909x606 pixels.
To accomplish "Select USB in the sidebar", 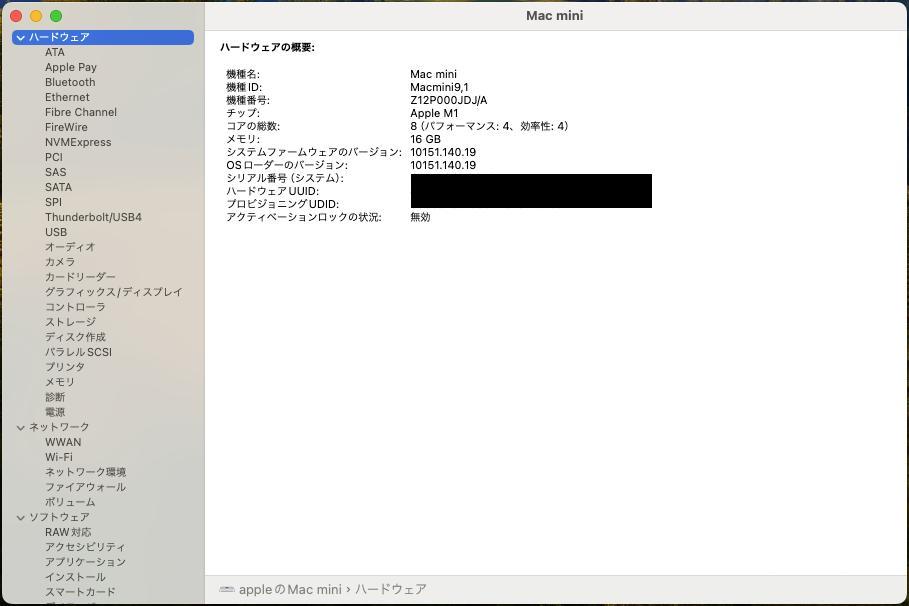I will coord(56,232).
